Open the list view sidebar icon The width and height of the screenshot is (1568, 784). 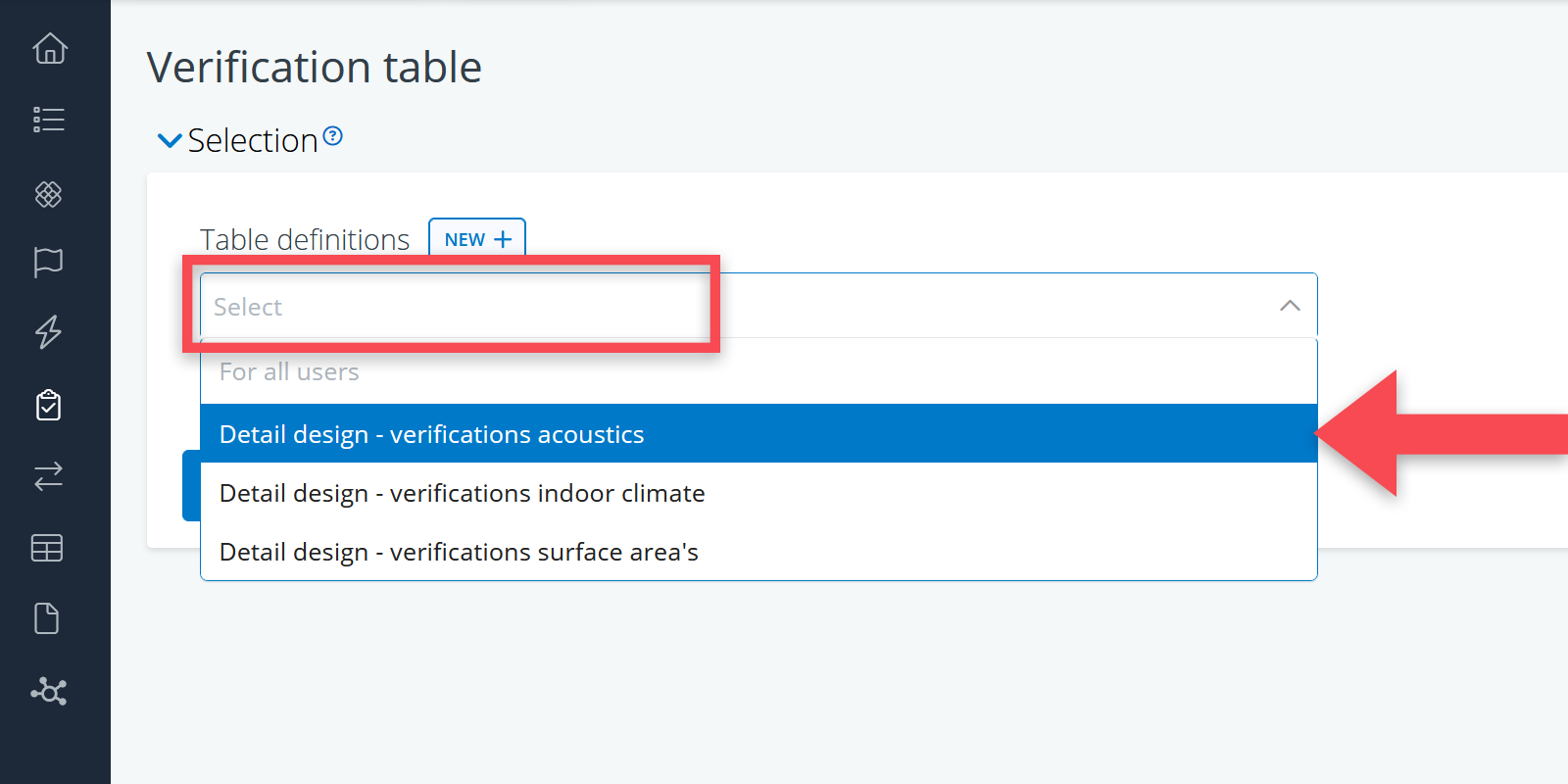pyautogui.click(x=49, y=120)
